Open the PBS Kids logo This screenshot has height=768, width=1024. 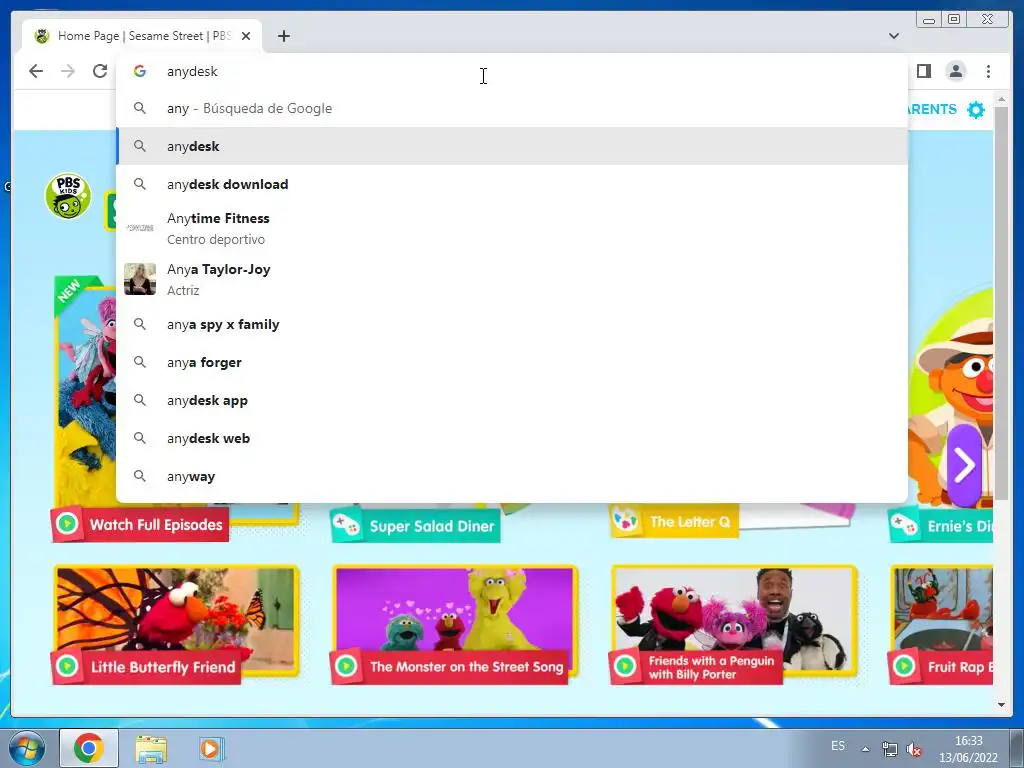pos(68,196)
